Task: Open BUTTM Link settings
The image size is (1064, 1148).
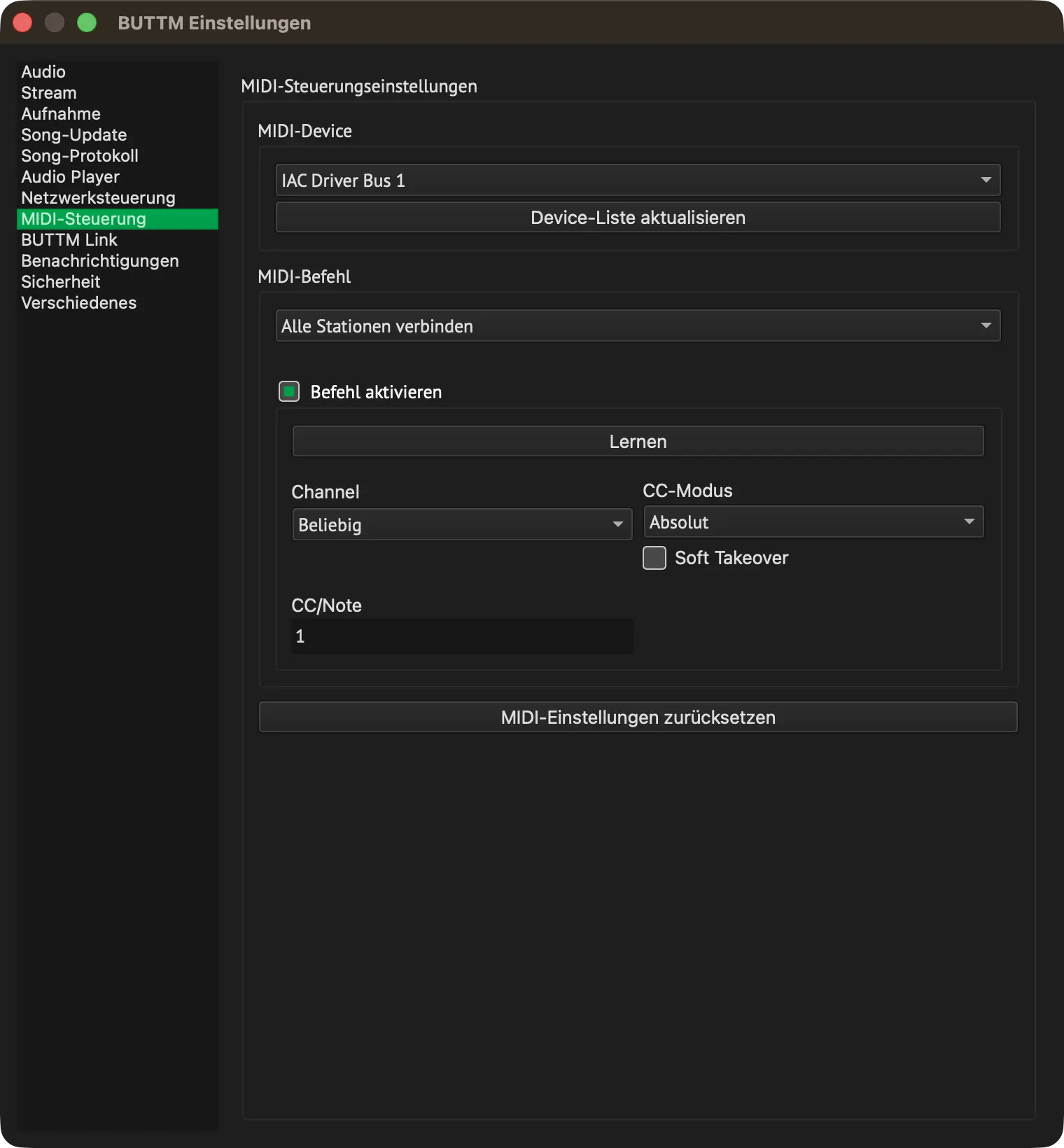Action: [x=117, y=240]
